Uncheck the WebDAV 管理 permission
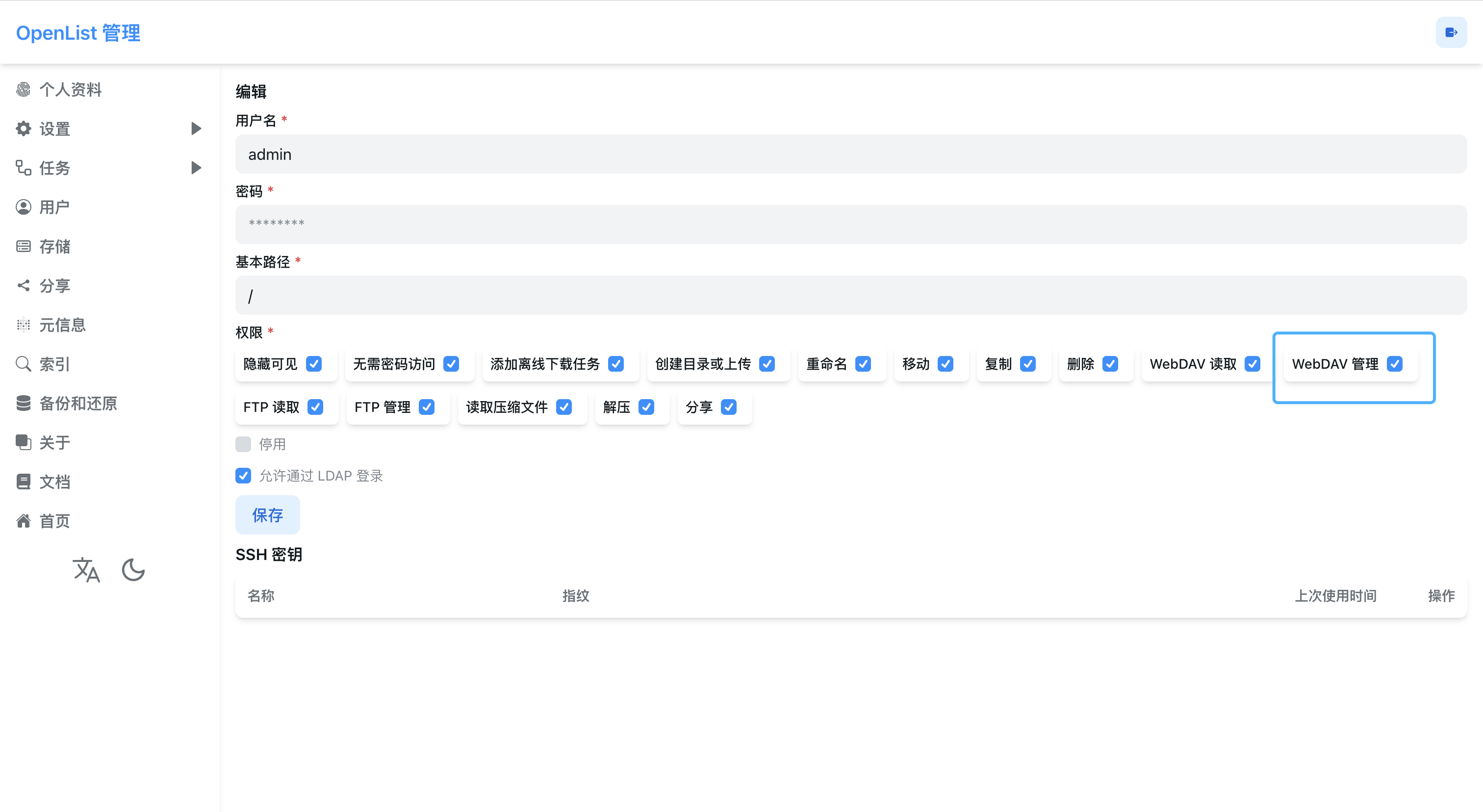 coord(1394,364)
